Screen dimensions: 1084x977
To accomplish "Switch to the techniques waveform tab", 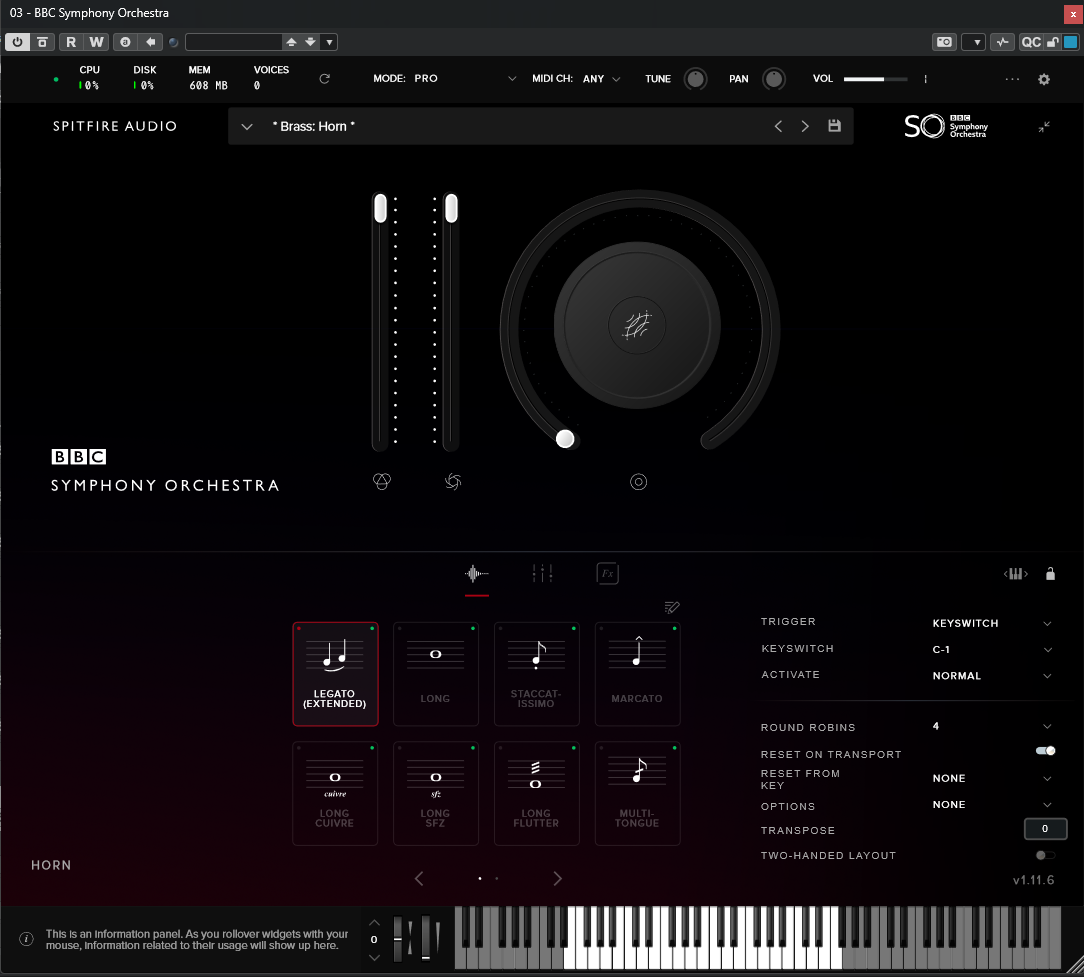I will (477, 573).
